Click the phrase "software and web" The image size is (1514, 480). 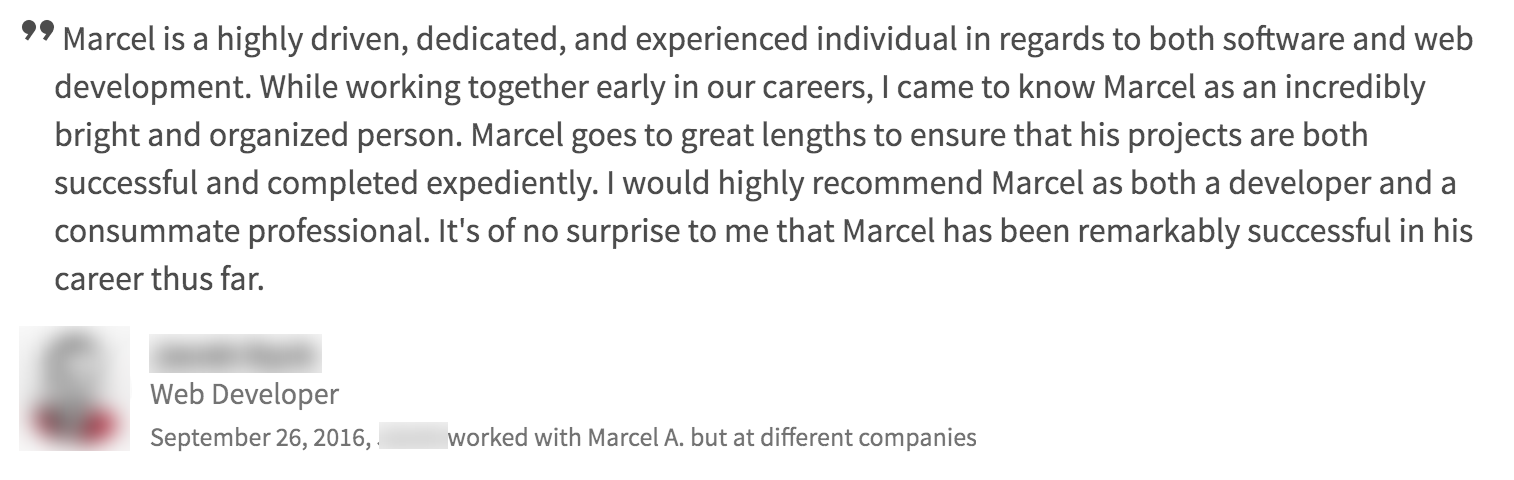click(1348, 40)
